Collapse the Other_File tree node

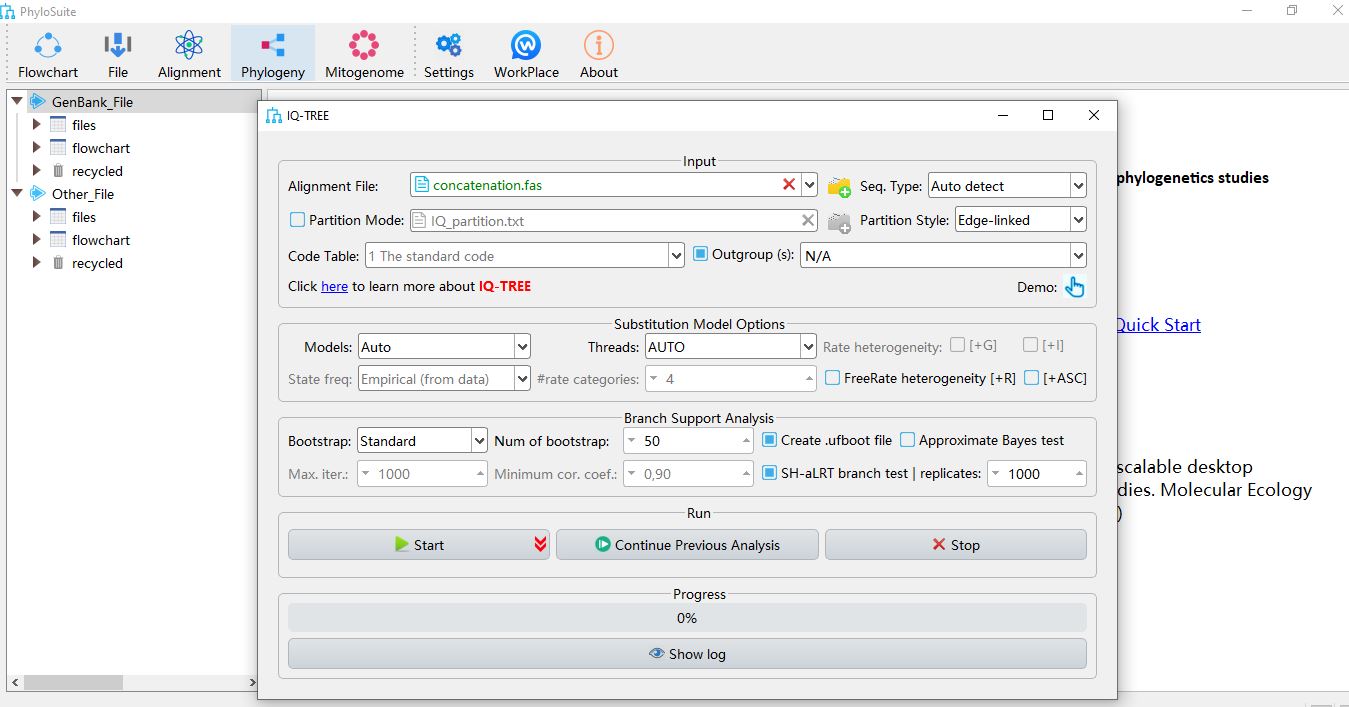click(x=16, y=193)
